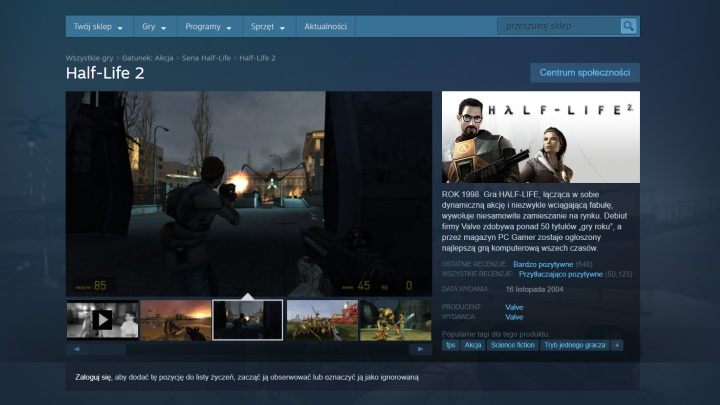The image size is (720, 405).
Task: Open Bardzo pozytywne recent reviews link
Action: pyautogui.click(x=543, y=264)
